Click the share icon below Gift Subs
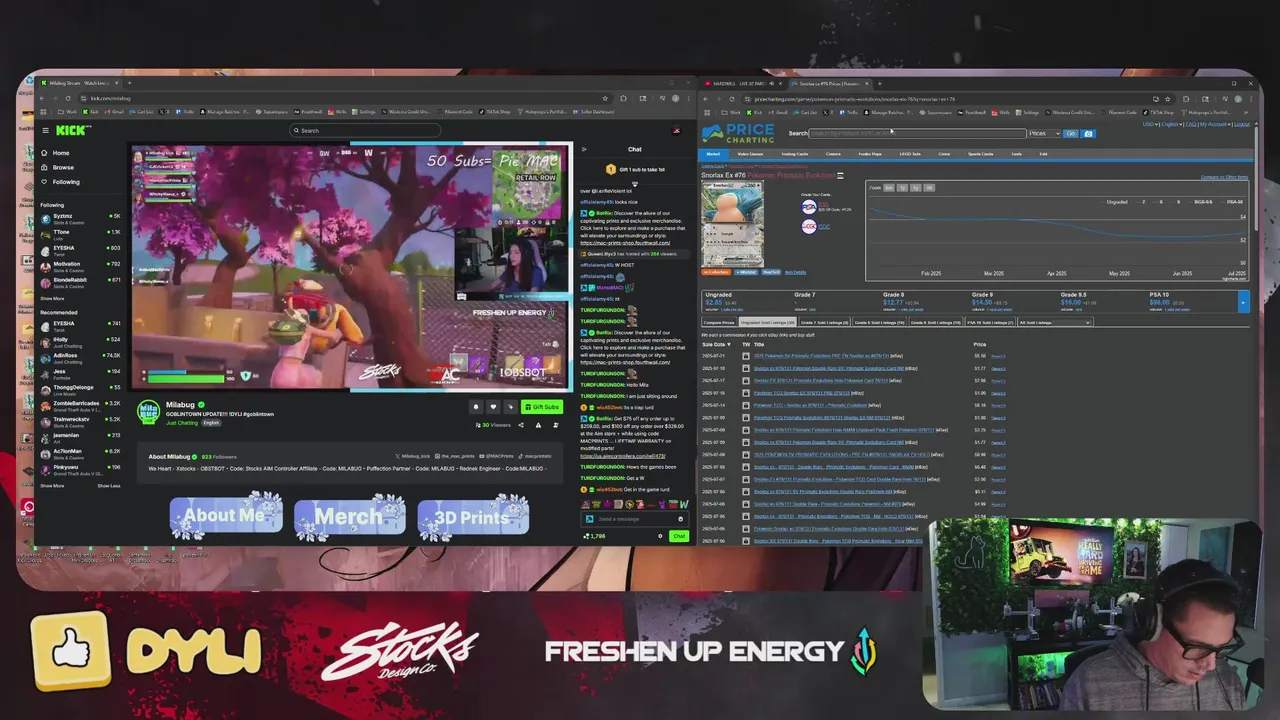This screenshot has width=1280, height=720. [x=521, y=425]
